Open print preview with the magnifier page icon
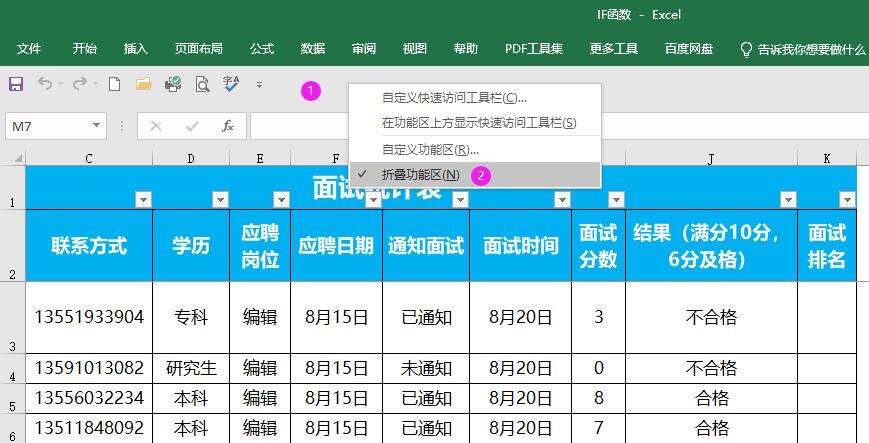Screen dimensions: 869x443 pyautogui.click(x=202, y=84)
